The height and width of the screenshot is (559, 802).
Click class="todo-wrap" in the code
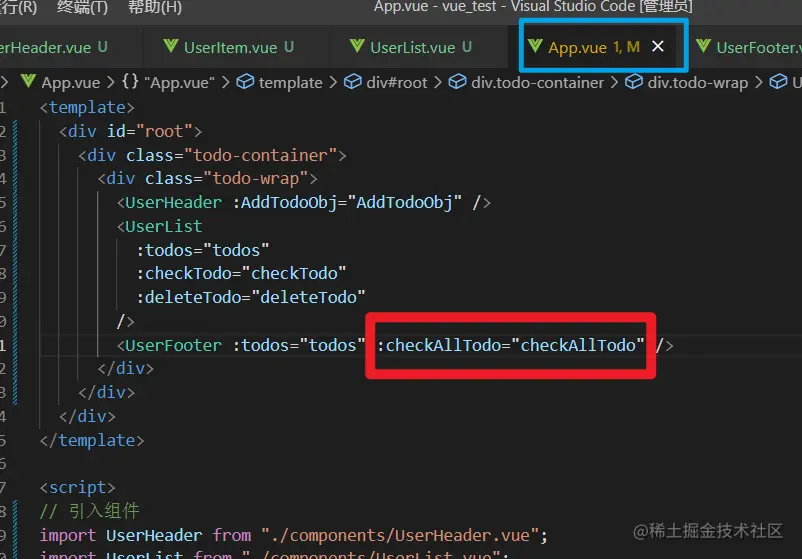227,178
